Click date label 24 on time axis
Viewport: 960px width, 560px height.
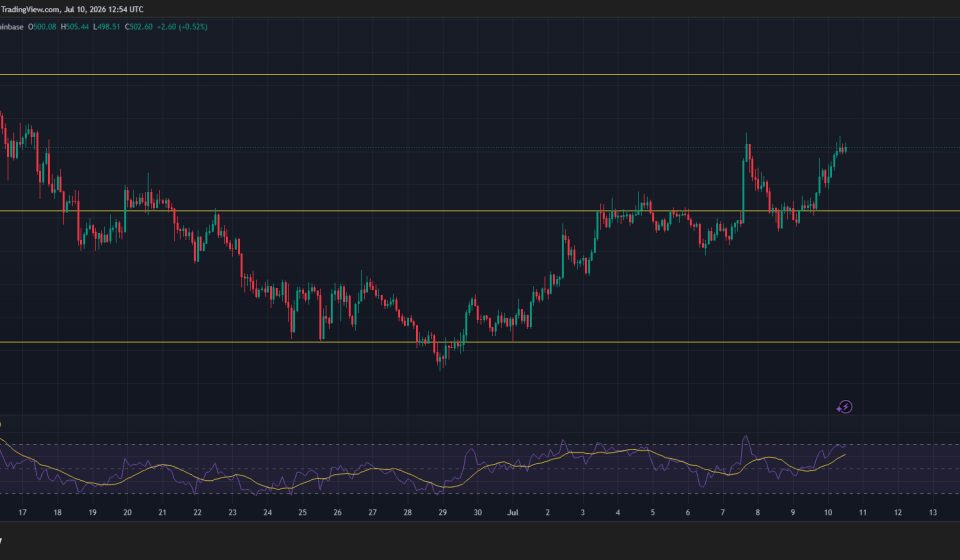tap(268, 513)
